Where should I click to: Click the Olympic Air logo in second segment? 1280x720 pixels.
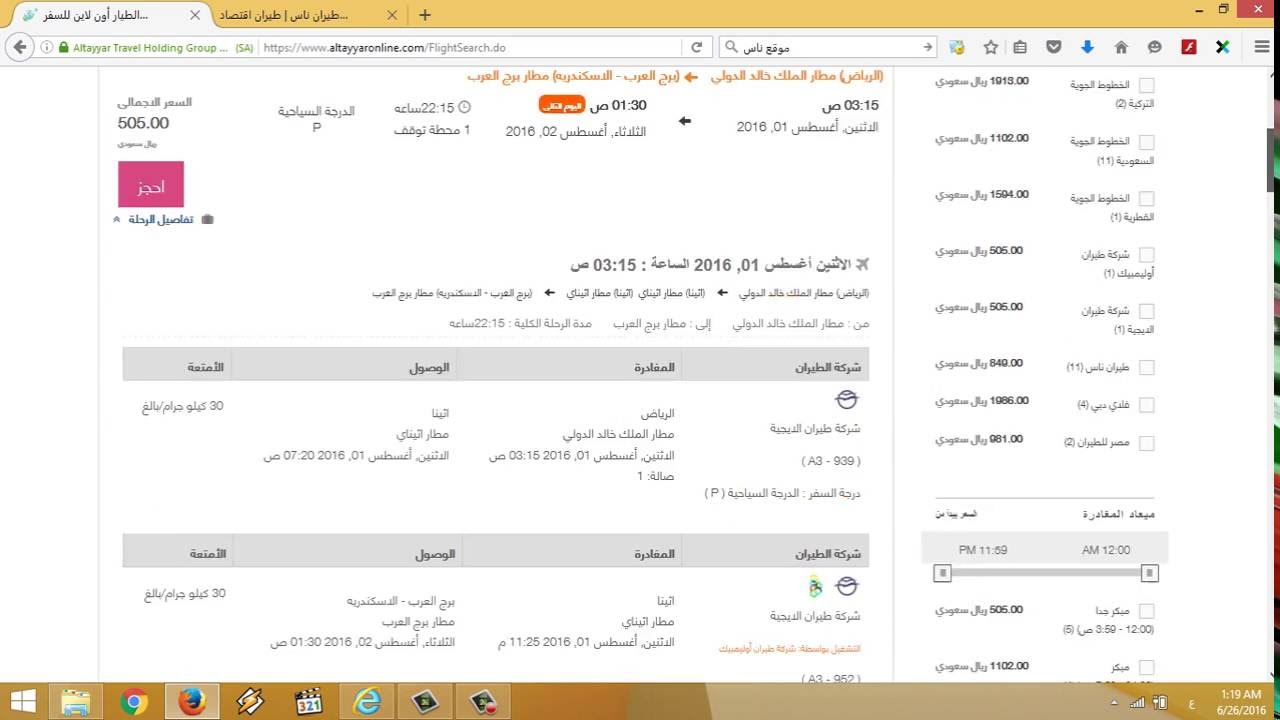pyautogui.click(x=815, y=586)
